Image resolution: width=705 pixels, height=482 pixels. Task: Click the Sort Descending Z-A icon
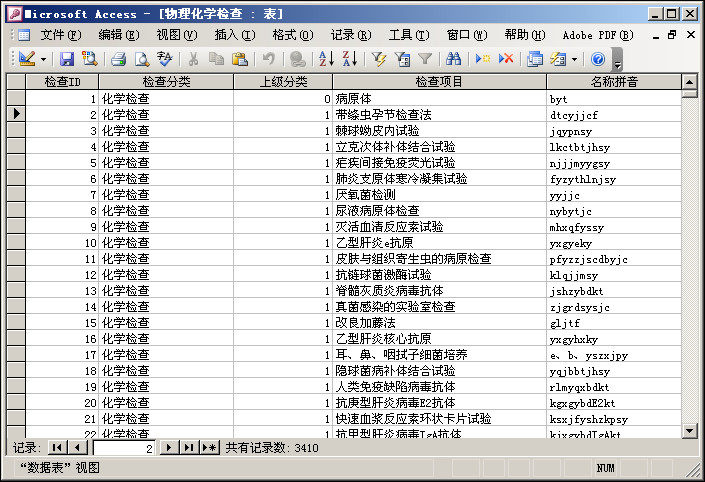(349, 59)
